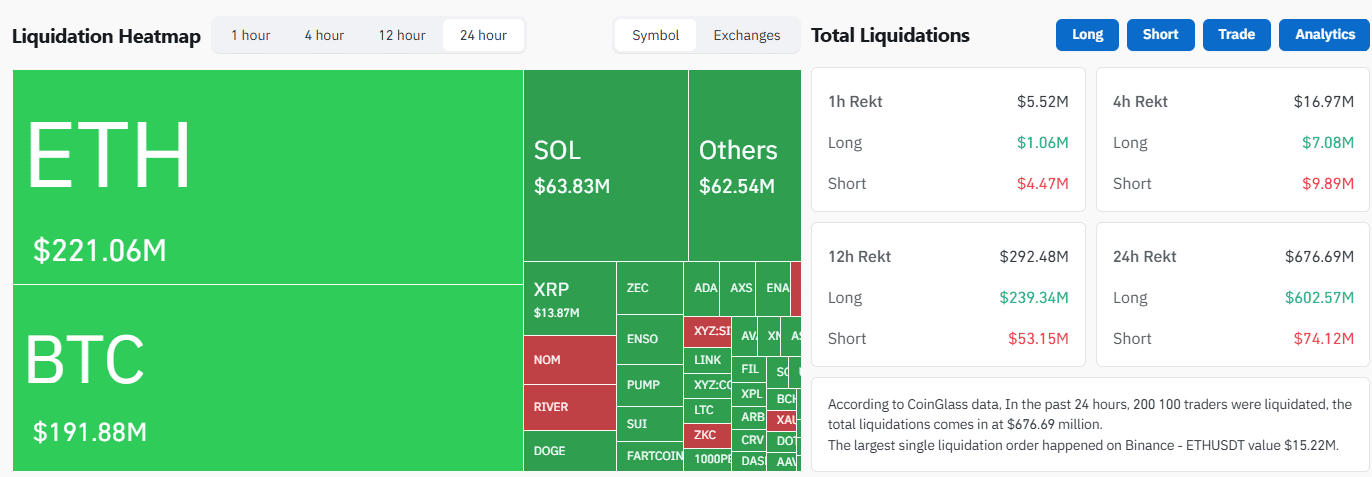Screen dimensions: 1372x477
Task: Click the red RIVER tile
Action: click(569, 407)
